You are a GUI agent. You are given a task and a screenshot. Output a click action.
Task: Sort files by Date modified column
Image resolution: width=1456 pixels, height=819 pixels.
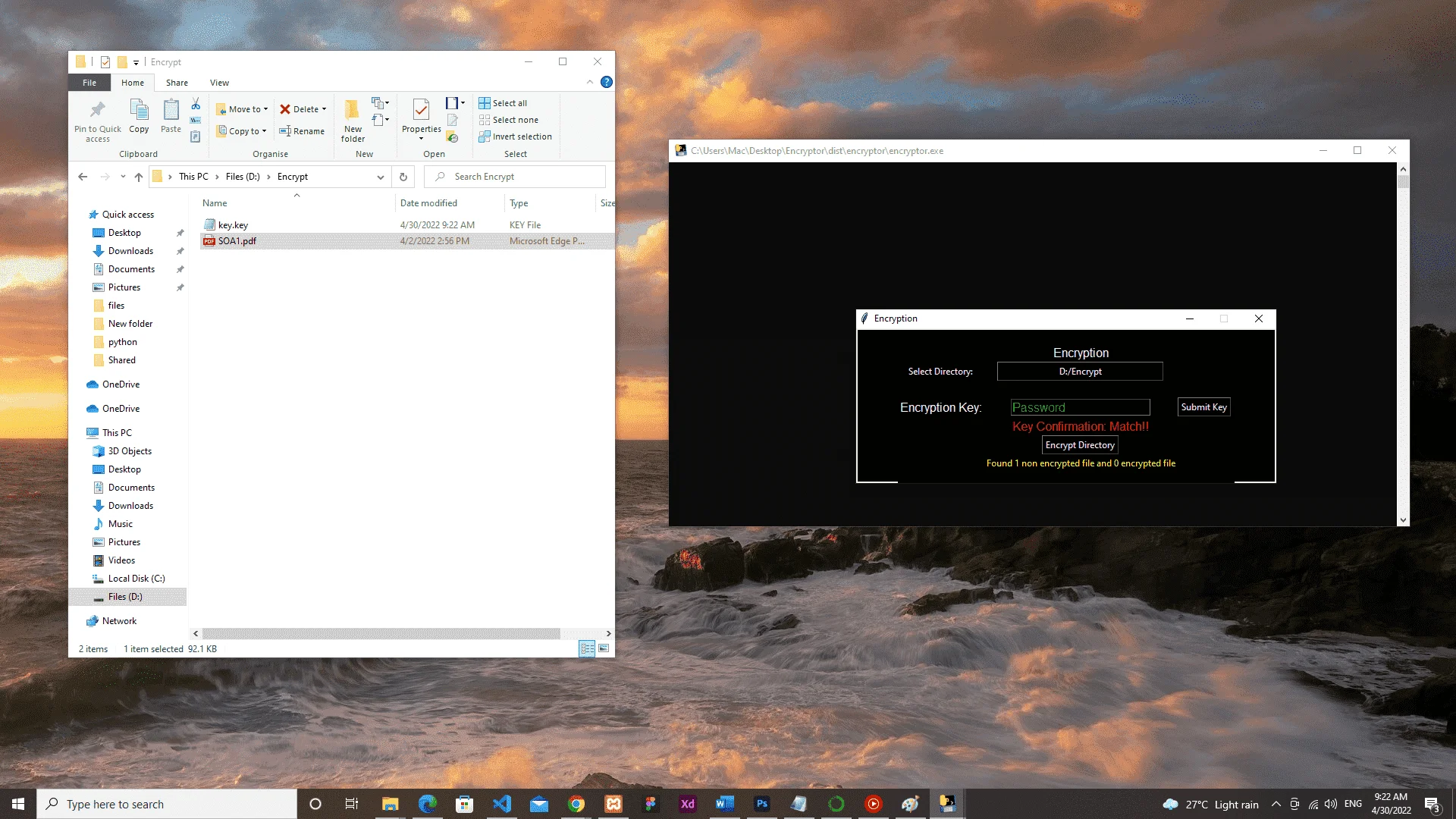click(449, 203)
